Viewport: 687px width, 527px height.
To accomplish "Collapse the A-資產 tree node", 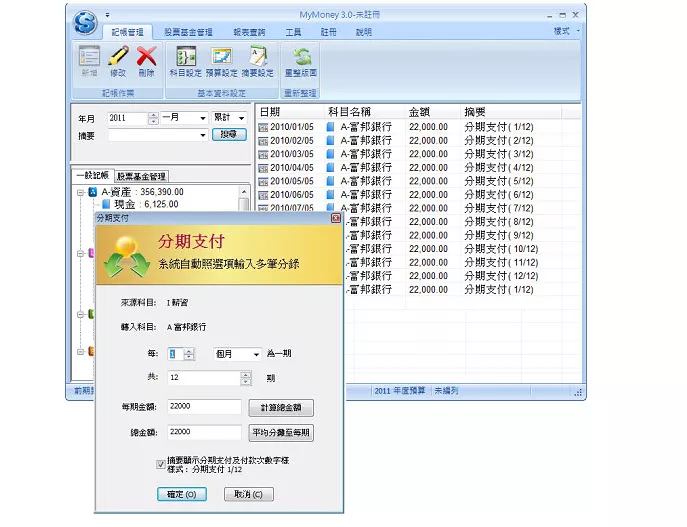I will click(x=81, y=191).
